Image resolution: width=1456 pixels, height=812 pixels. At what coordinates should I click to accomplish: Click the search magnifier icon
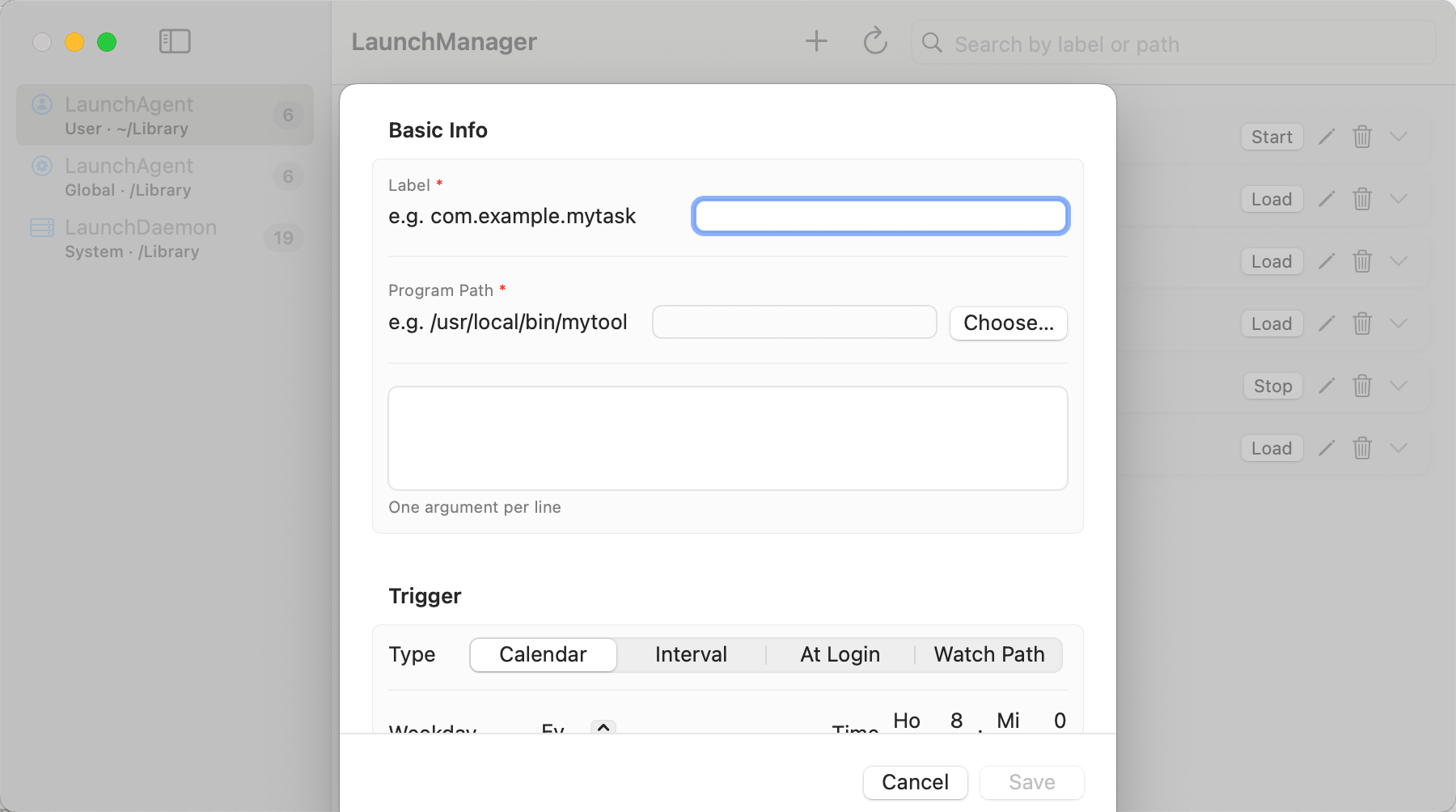932,43
